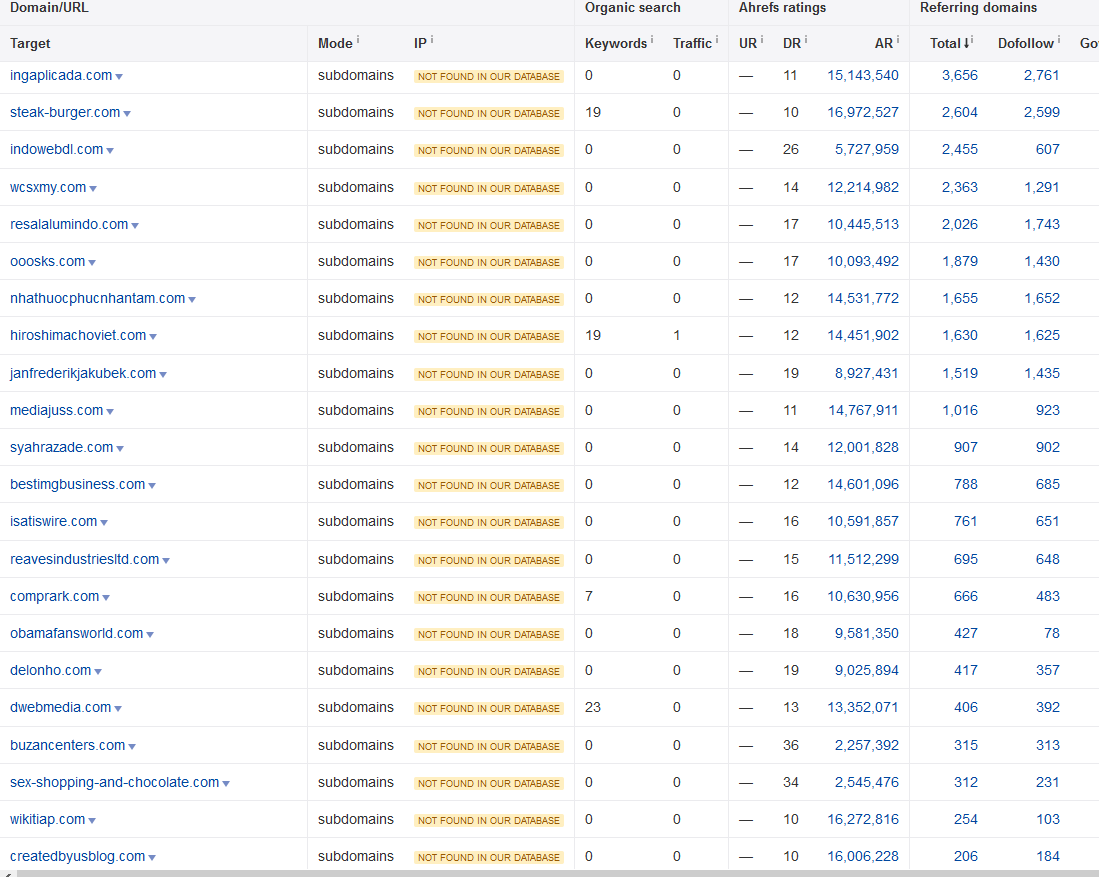Click total 427 for obamafansworld.com
This screenshot has height=877, width=1099.
[x=966, y=634]
